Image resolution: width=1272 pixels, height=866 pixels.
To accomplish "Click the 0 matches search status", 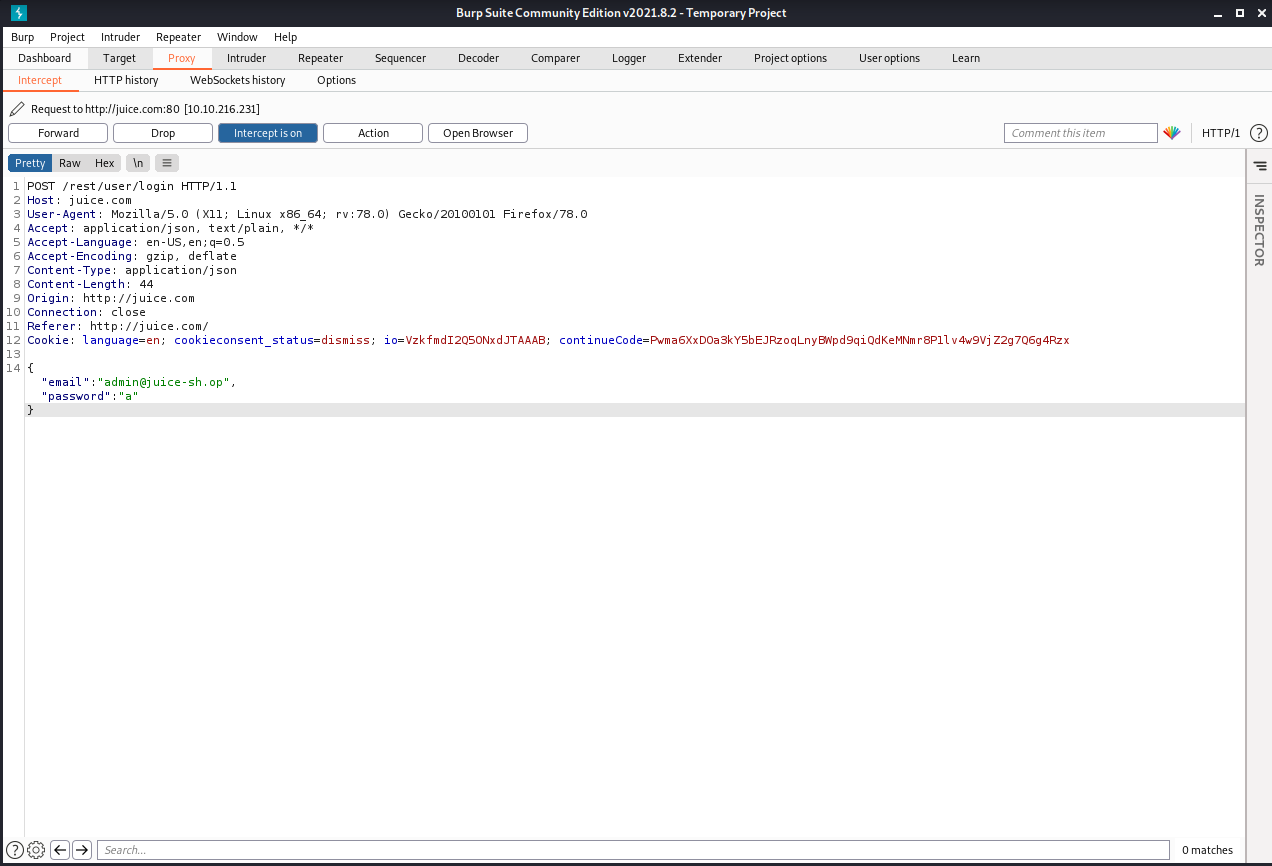I will (x=1207, y=850).
